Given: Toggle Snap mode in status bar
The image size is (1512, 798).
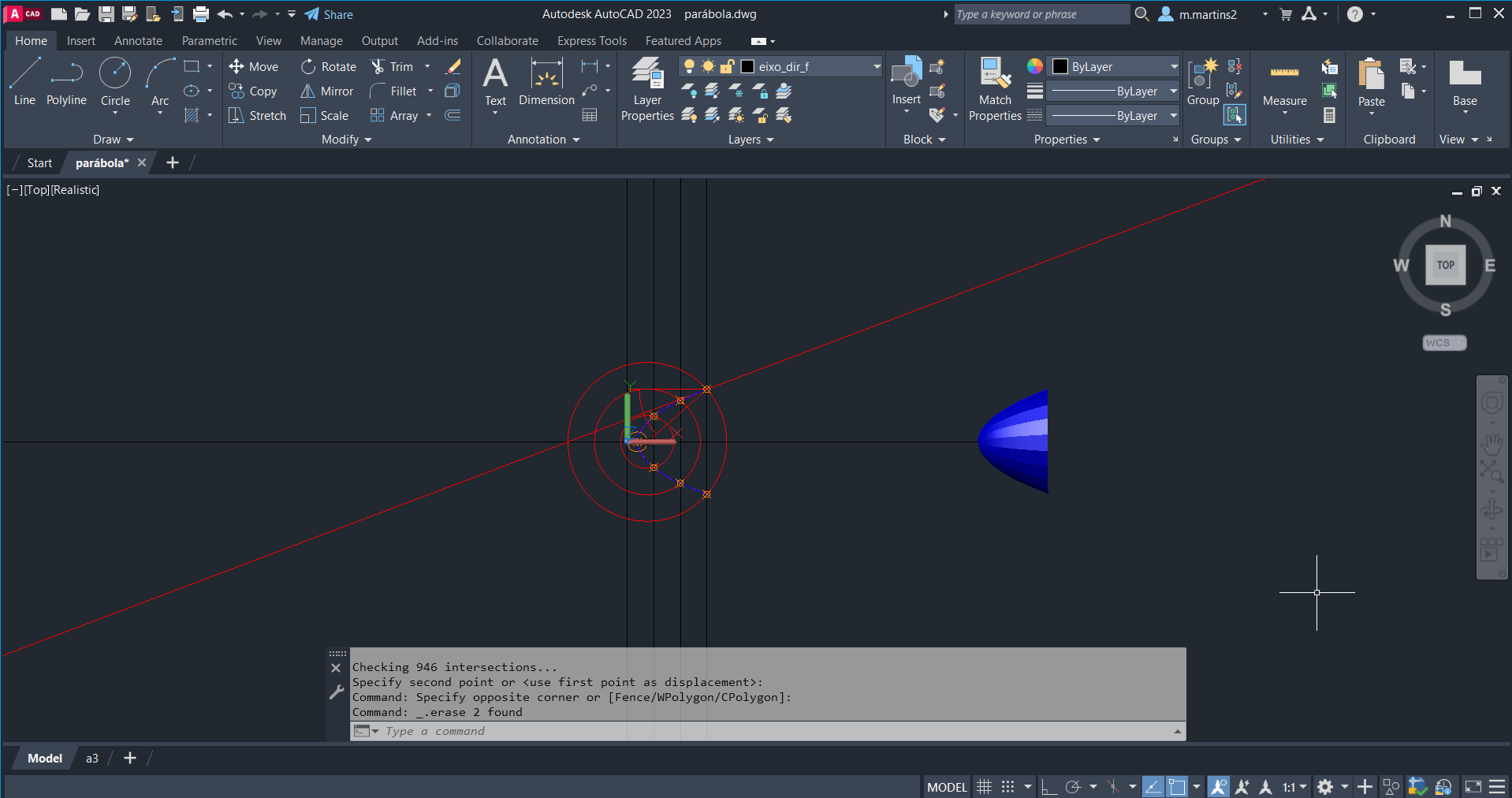Looking at the screenshot, I should tap(1007, 787).
